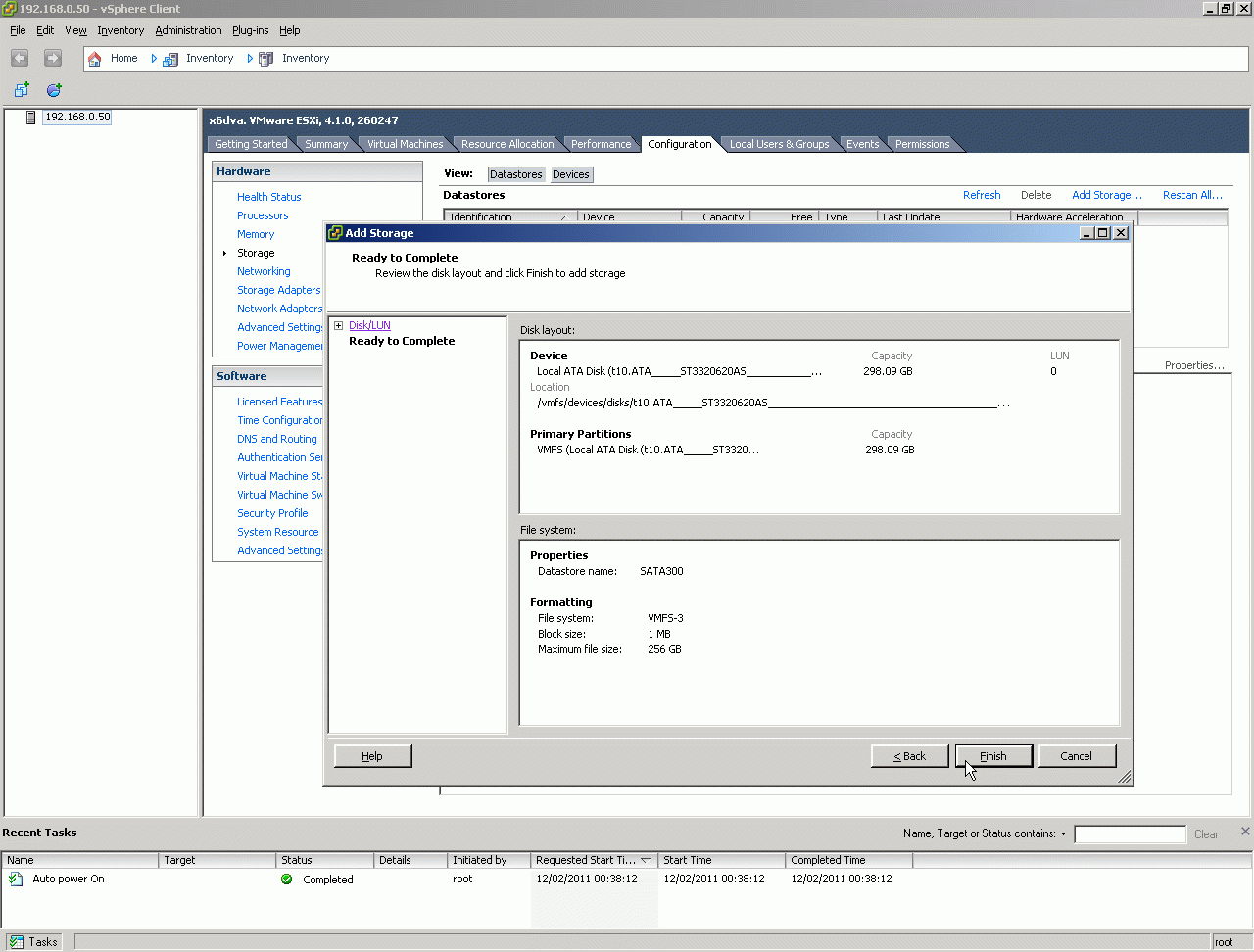This screenshot has height=952, width=1254.
Task: Click the Rescan All... link
Action: 1192,195
